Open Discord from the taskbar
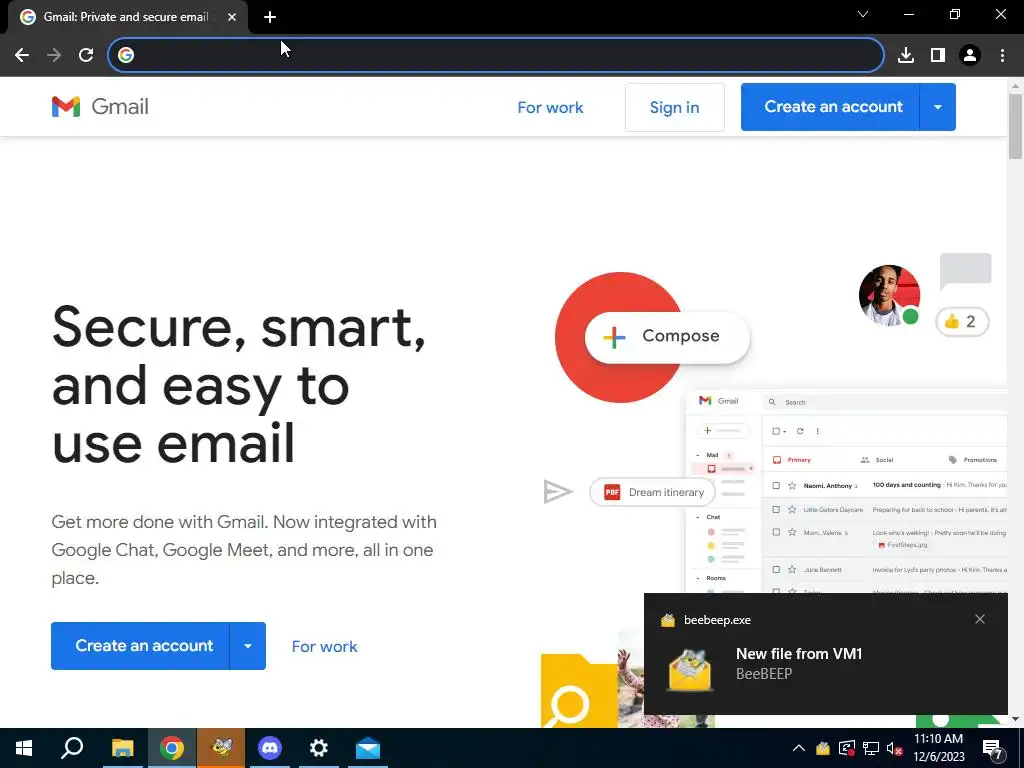Image resolution: width=1024 pixels, height=768 pixels. tap(270, 748)
